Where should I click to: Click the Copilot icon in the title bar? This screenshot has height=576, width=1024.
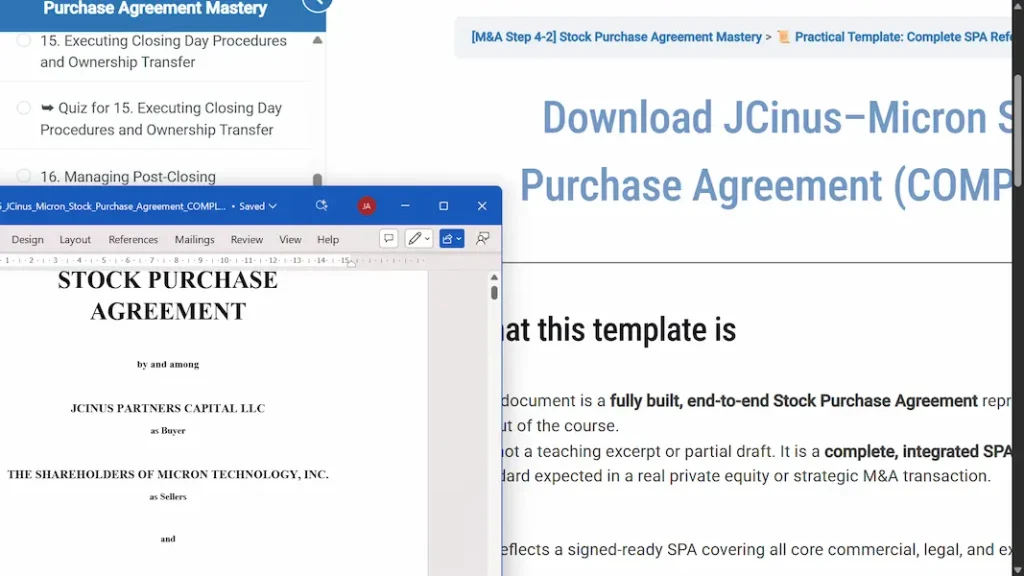tap(322, 205)
